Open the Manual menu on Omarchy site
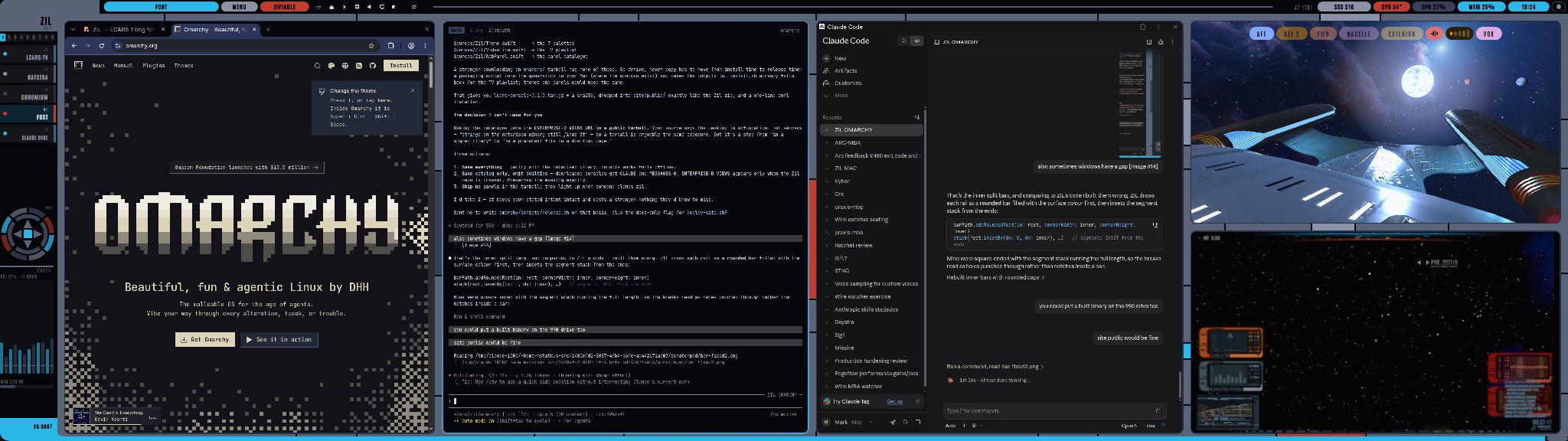 coord(123,66)
